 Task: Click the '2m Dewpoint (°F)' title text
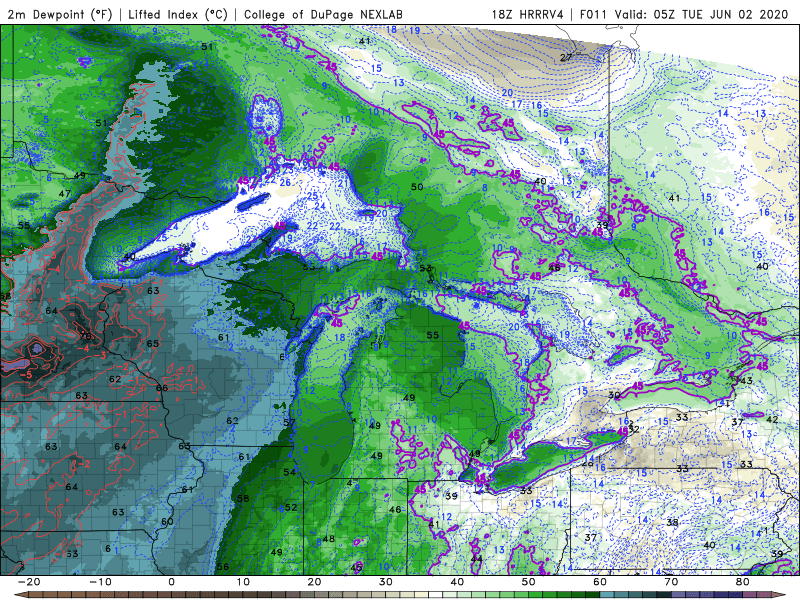(59, 15)
